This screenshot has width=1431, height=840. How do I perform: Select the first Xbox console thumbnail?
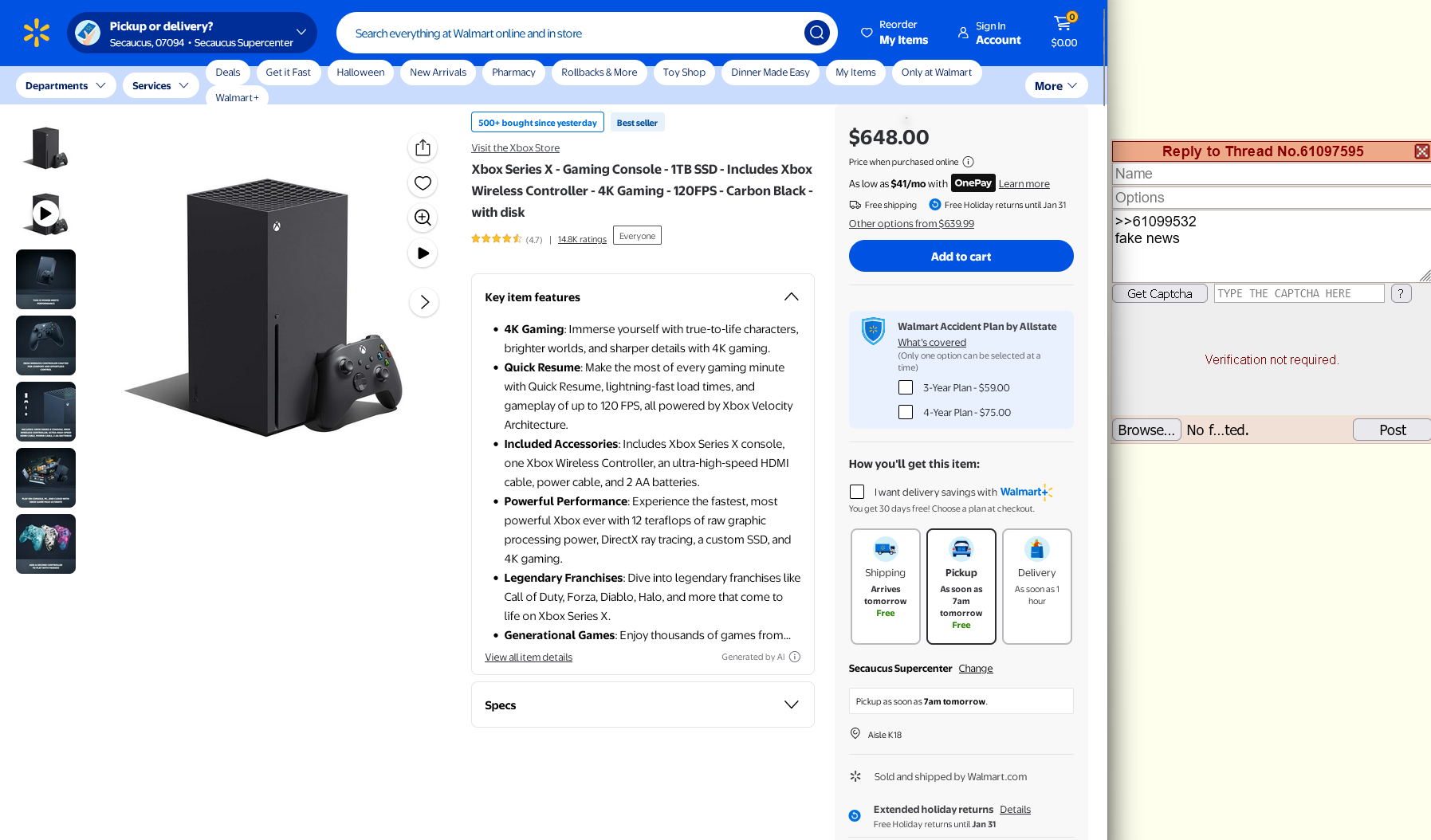pos(46,147)
